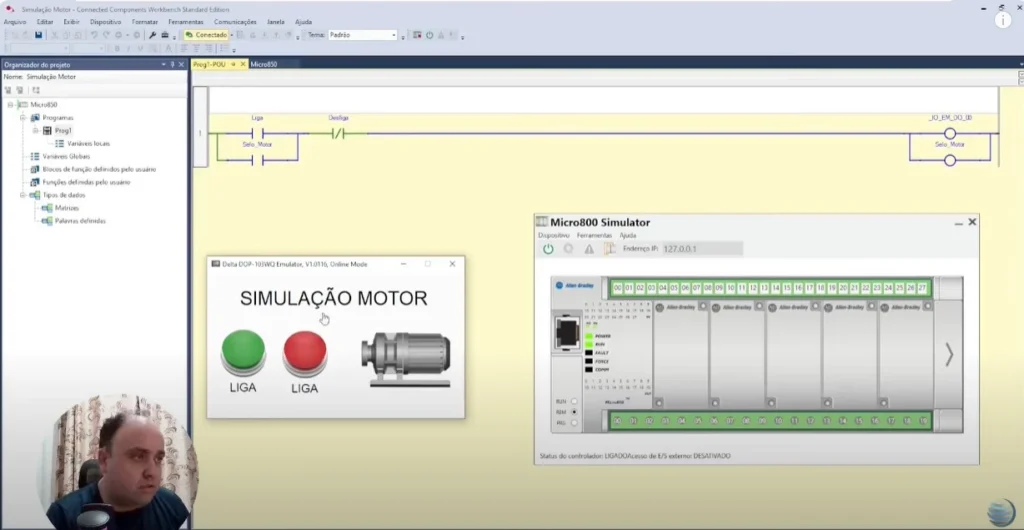Collapse the Tipos de dados tree node

22,195
